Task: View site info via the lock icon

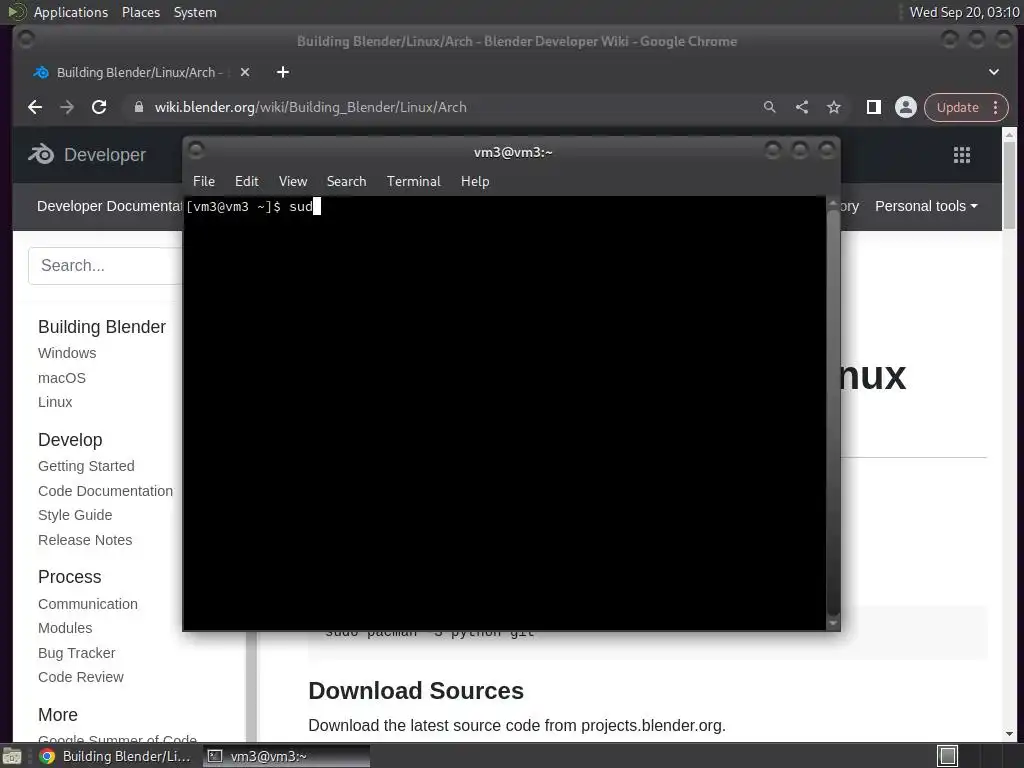Action: pyautogui.click(x=138, y=107)
